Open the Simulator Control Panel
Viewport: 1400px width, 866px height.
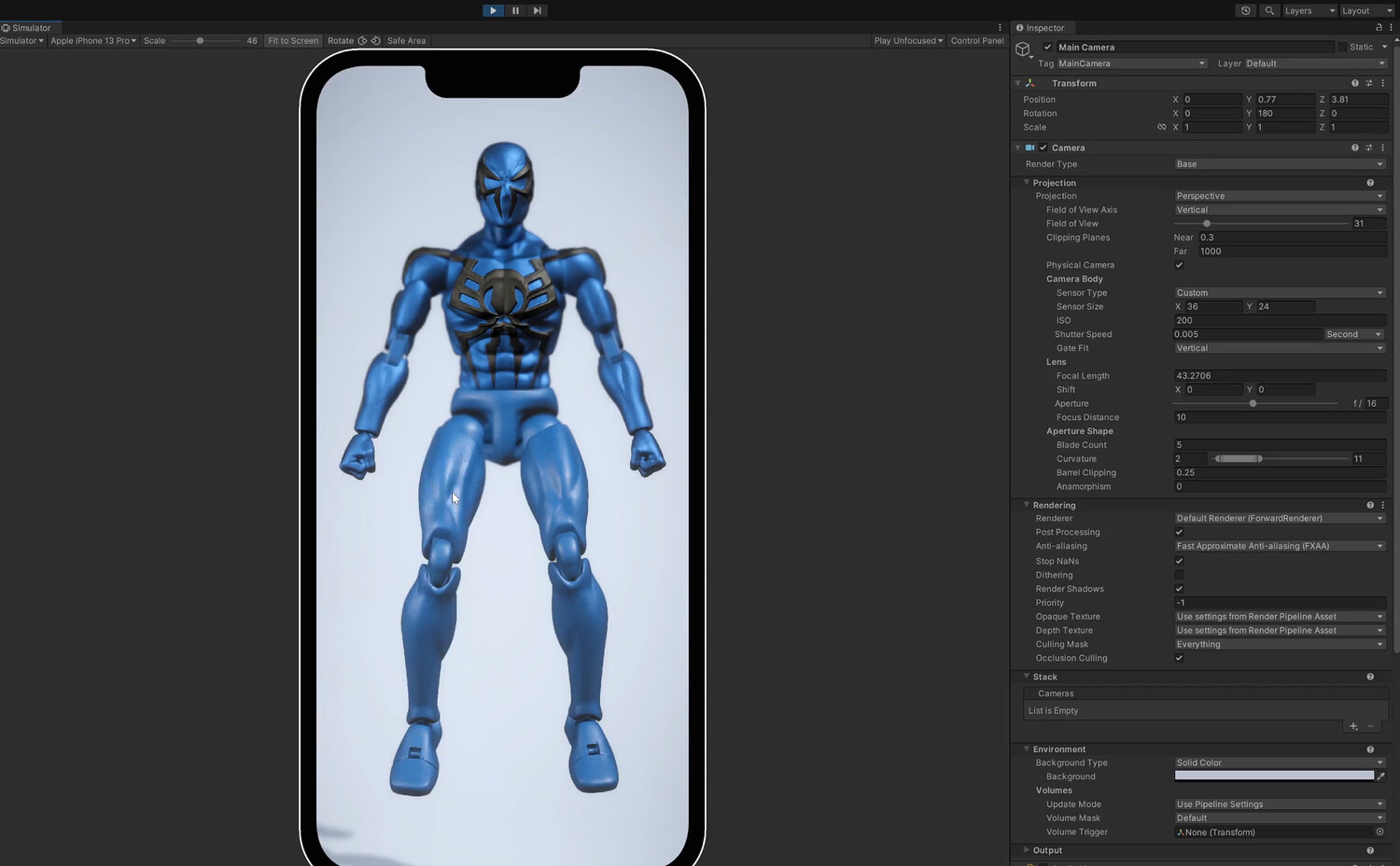click(x=977, y=41)
